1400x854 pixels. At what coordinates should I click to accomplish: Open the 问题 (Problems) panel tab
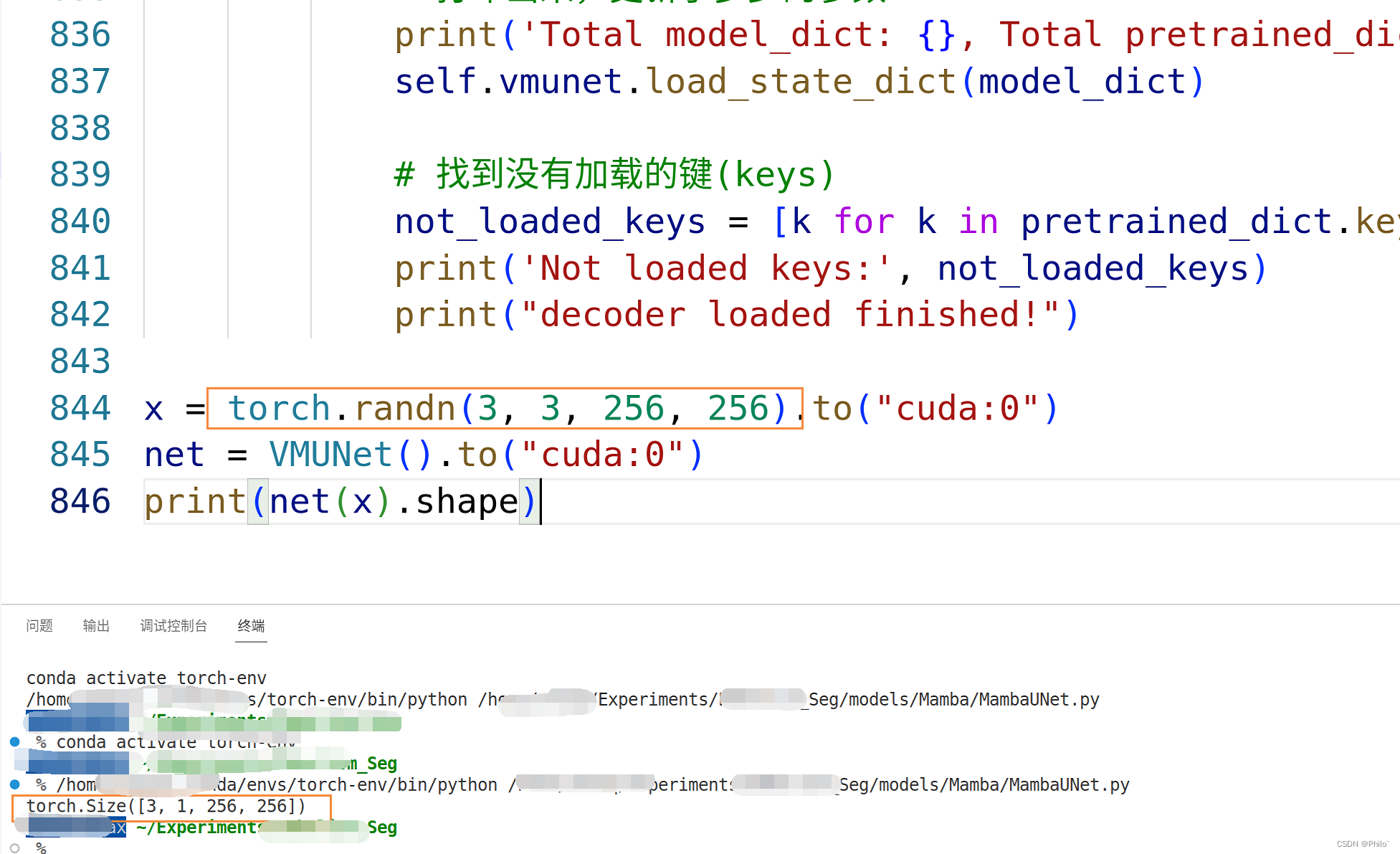[39, 626]
